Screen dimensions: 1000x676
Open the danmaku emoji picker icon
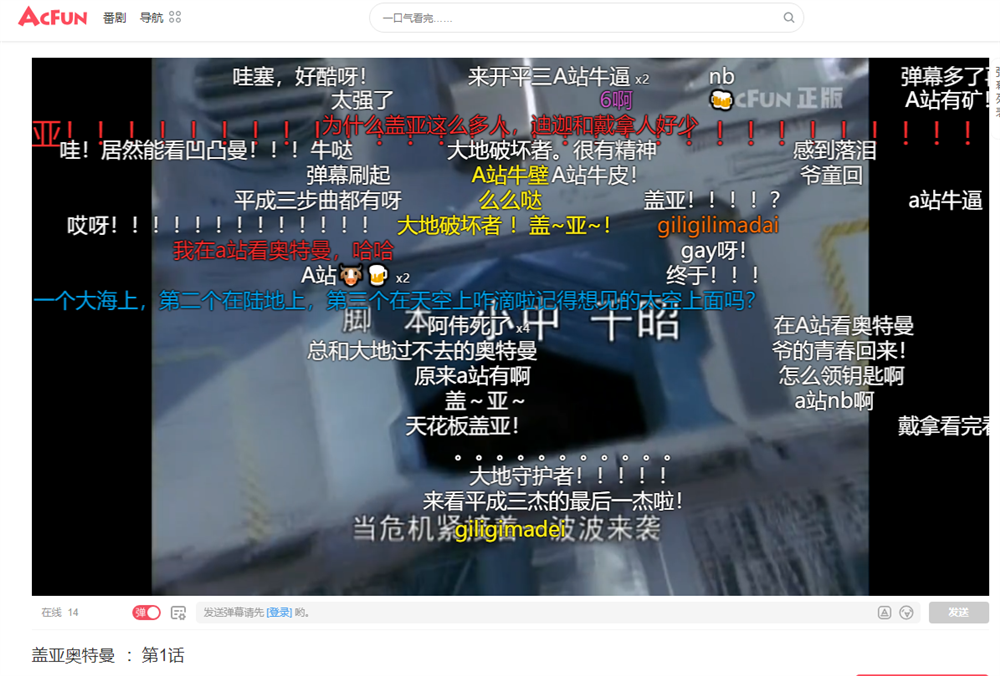click(x=906, y=613)
